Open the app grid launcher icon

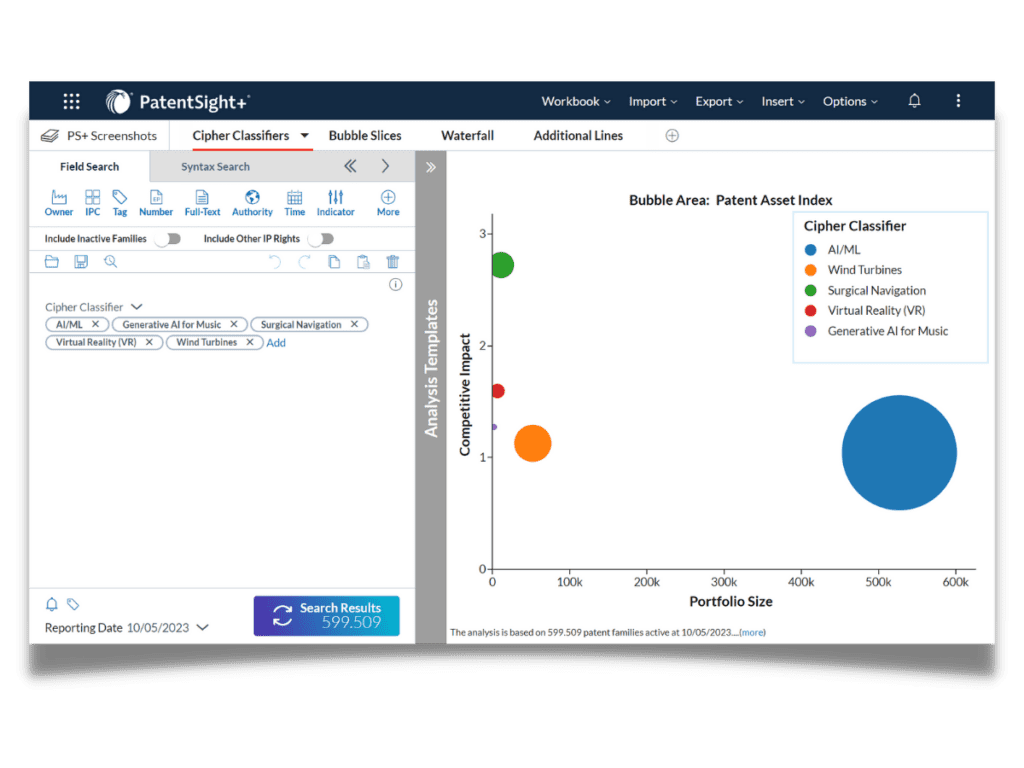[x=71, y=101]
